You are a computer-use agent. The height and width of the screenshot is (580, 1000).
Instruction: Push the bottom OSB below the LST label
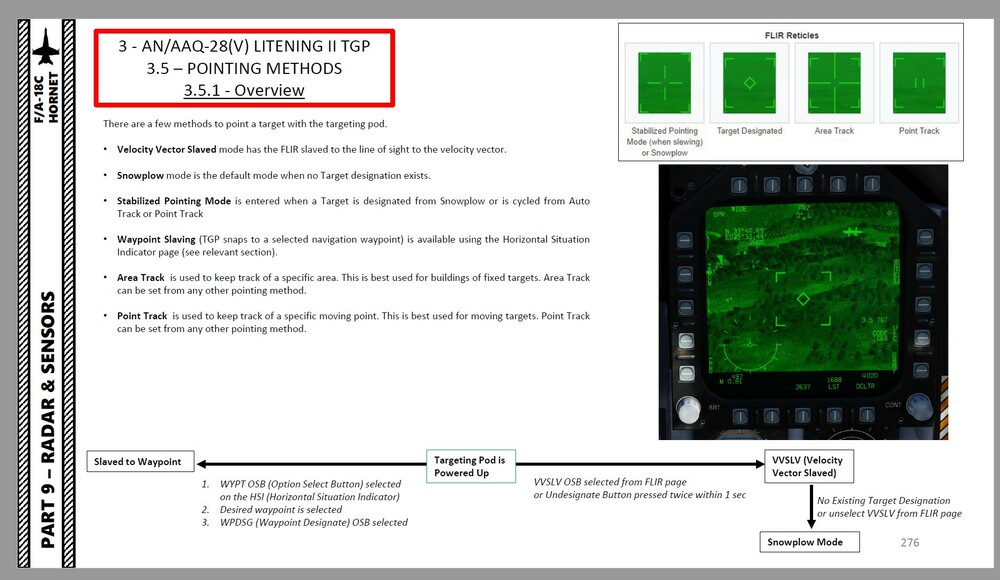tap(834, 415)
